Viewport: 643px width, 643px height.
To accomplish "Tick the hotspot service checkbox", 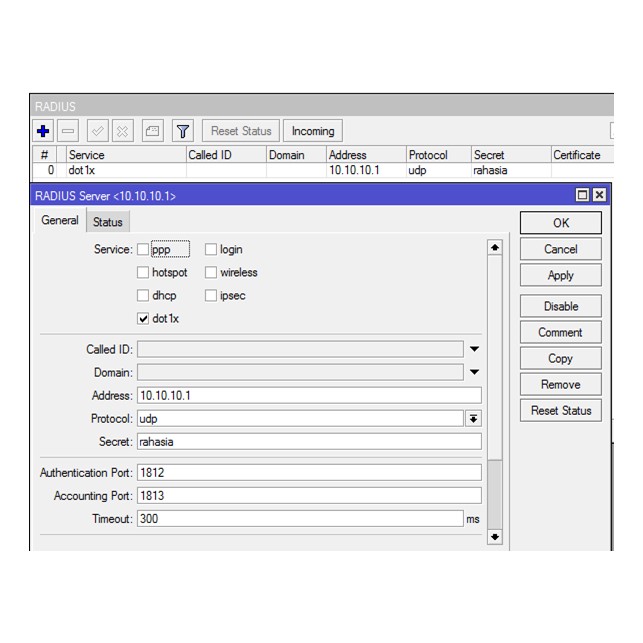I will (143, 273).
